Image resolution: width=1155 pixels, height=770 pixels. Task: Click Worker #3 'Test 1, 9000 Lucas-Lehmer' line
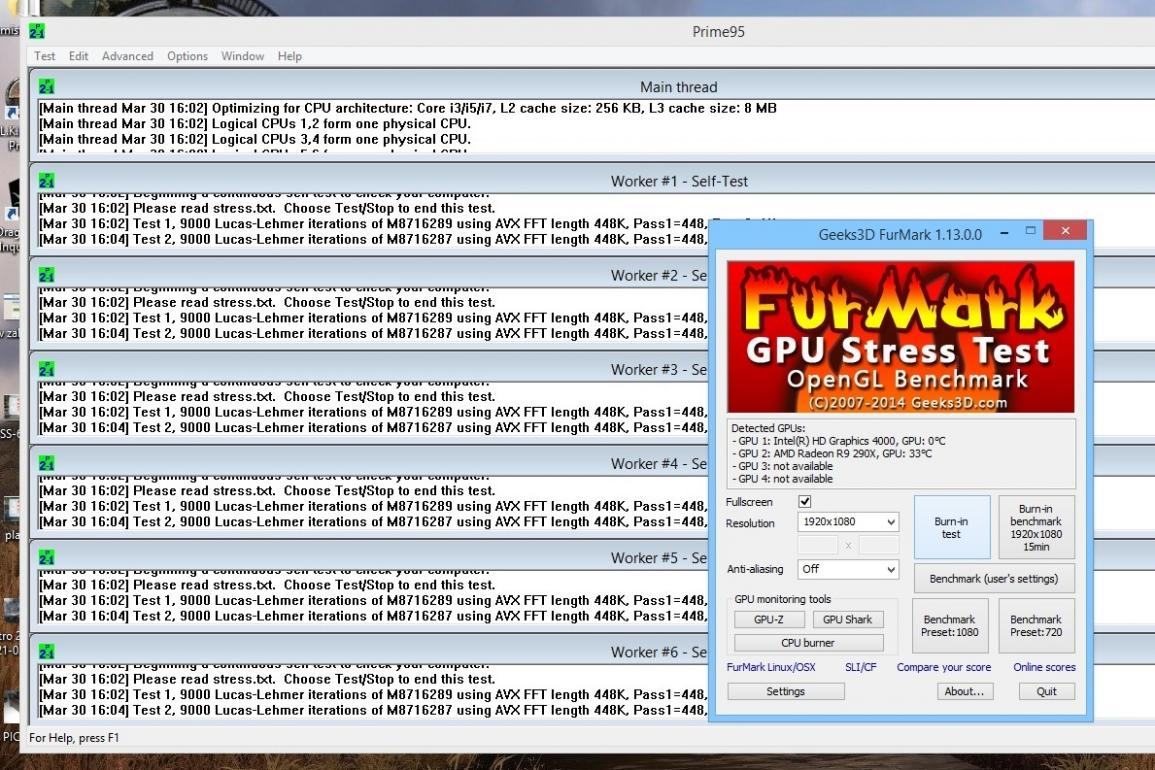[x=373, y=413]
